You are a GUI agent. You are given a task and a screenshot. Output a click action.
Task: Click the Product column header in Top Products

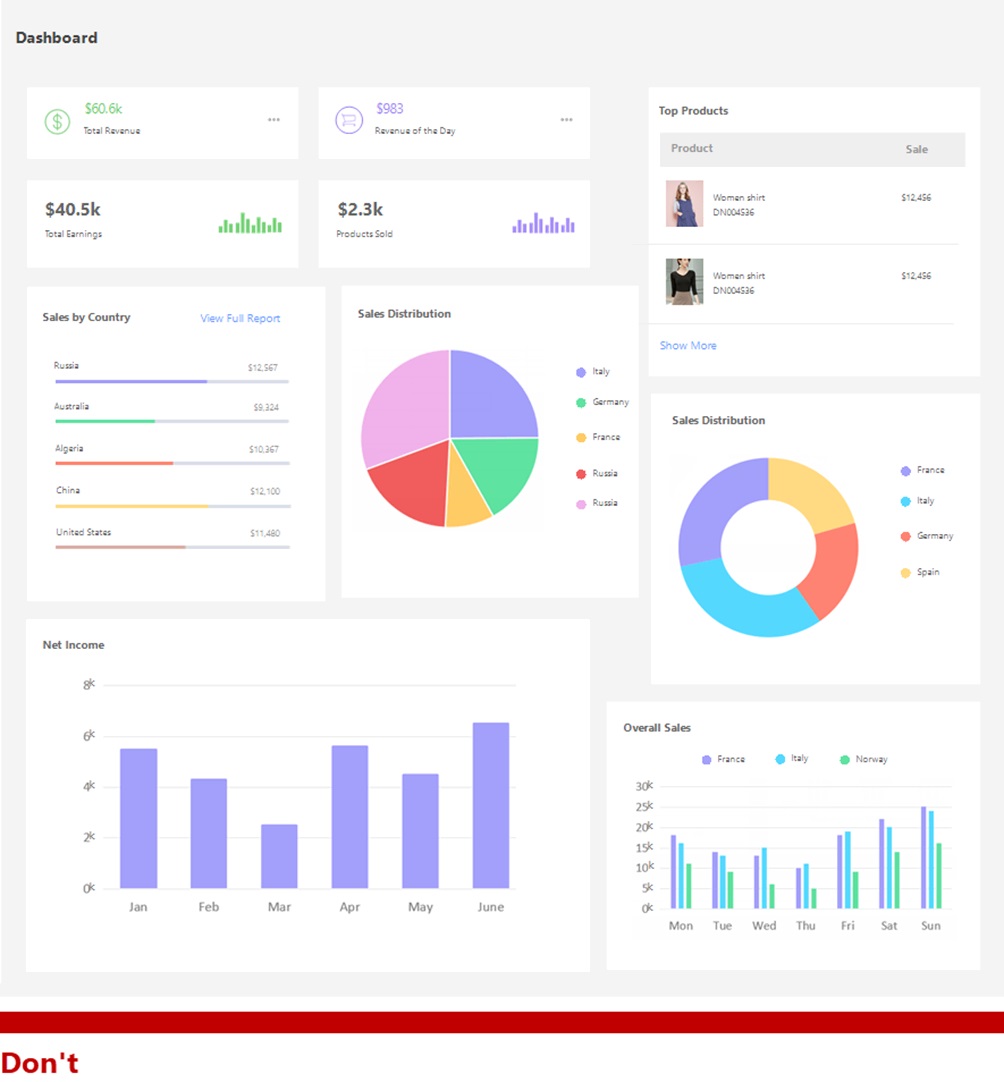[691, 148]
